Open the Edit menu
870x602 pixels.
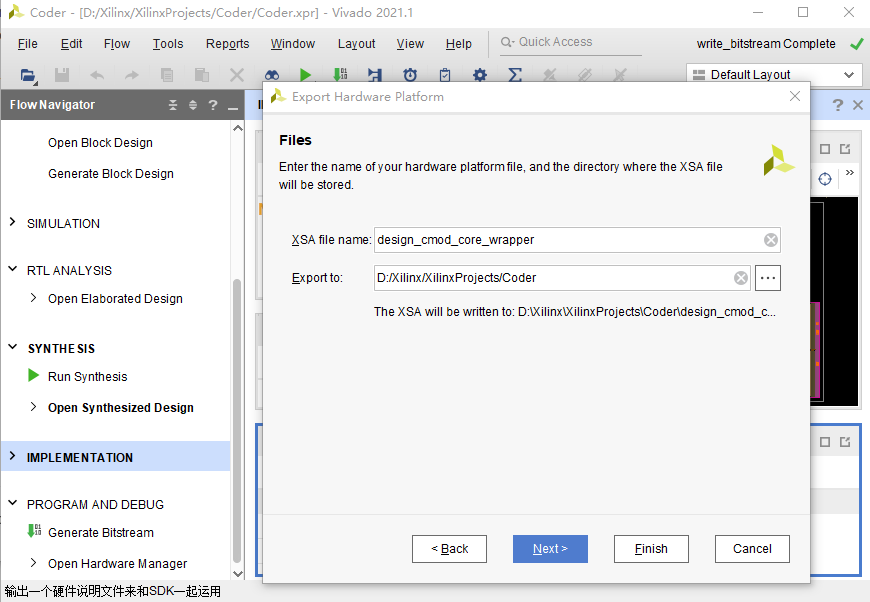click(72, 44)
